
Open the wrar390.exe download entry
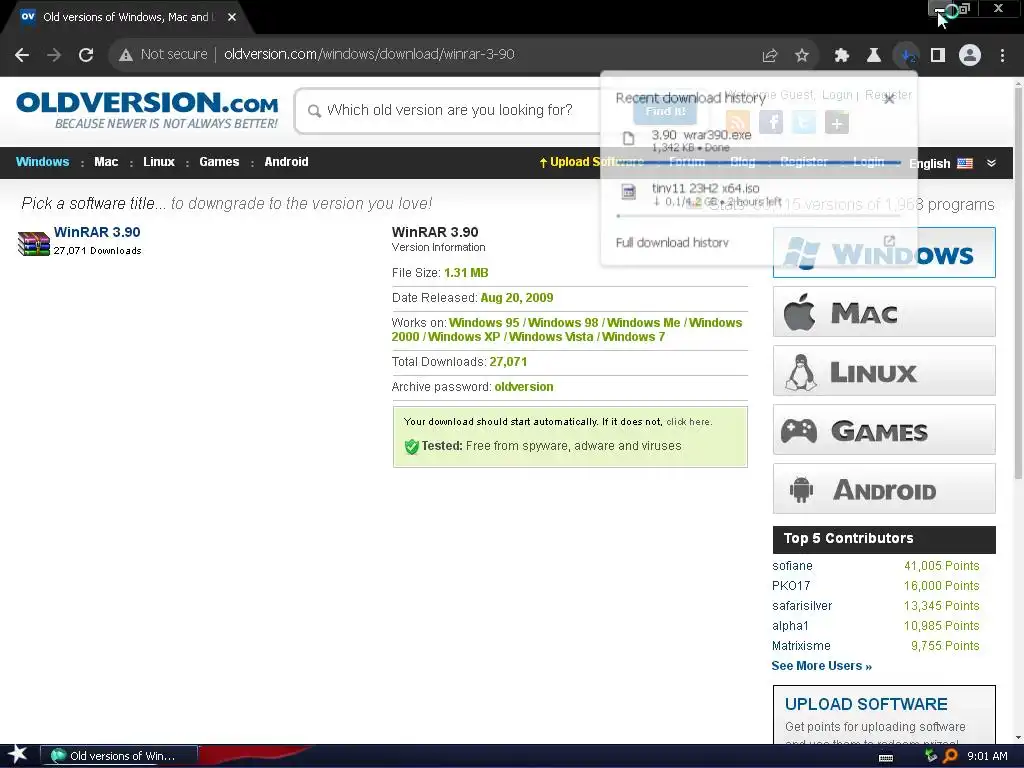pyautogui.click(x=758, y=140)
